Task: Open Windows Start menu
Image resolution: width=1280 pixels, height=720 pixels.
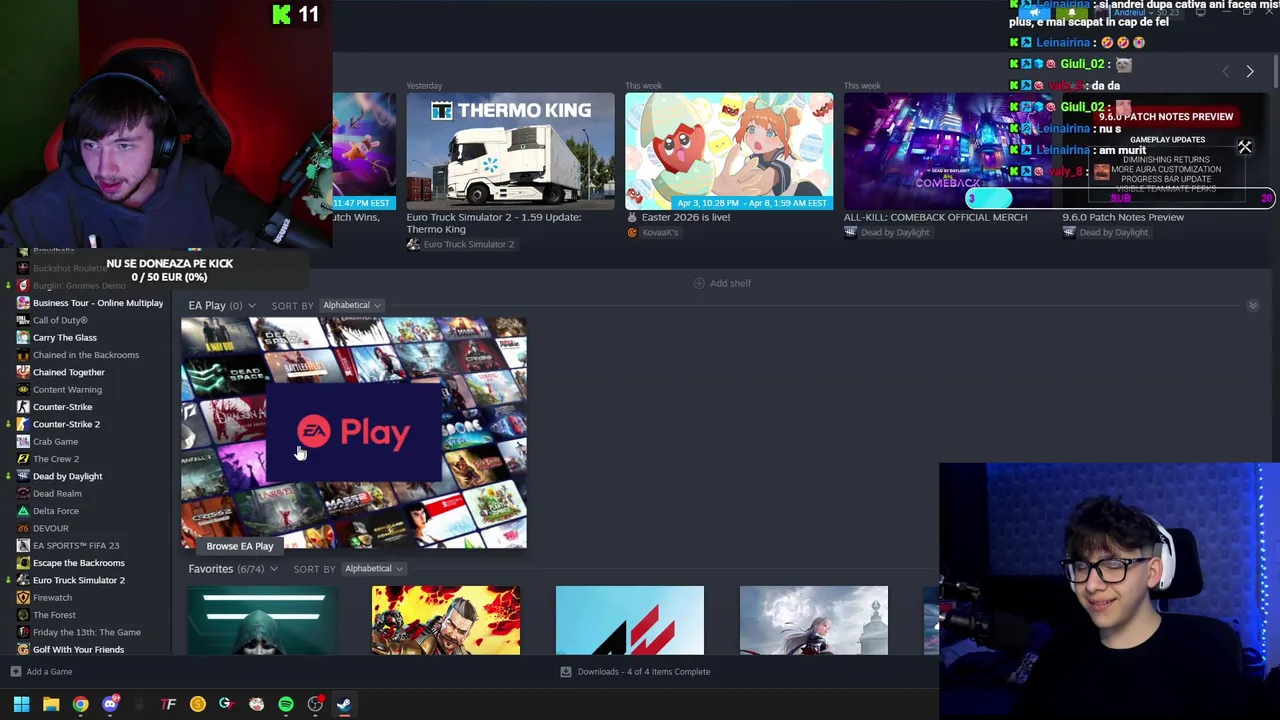Action: point(21,704)
